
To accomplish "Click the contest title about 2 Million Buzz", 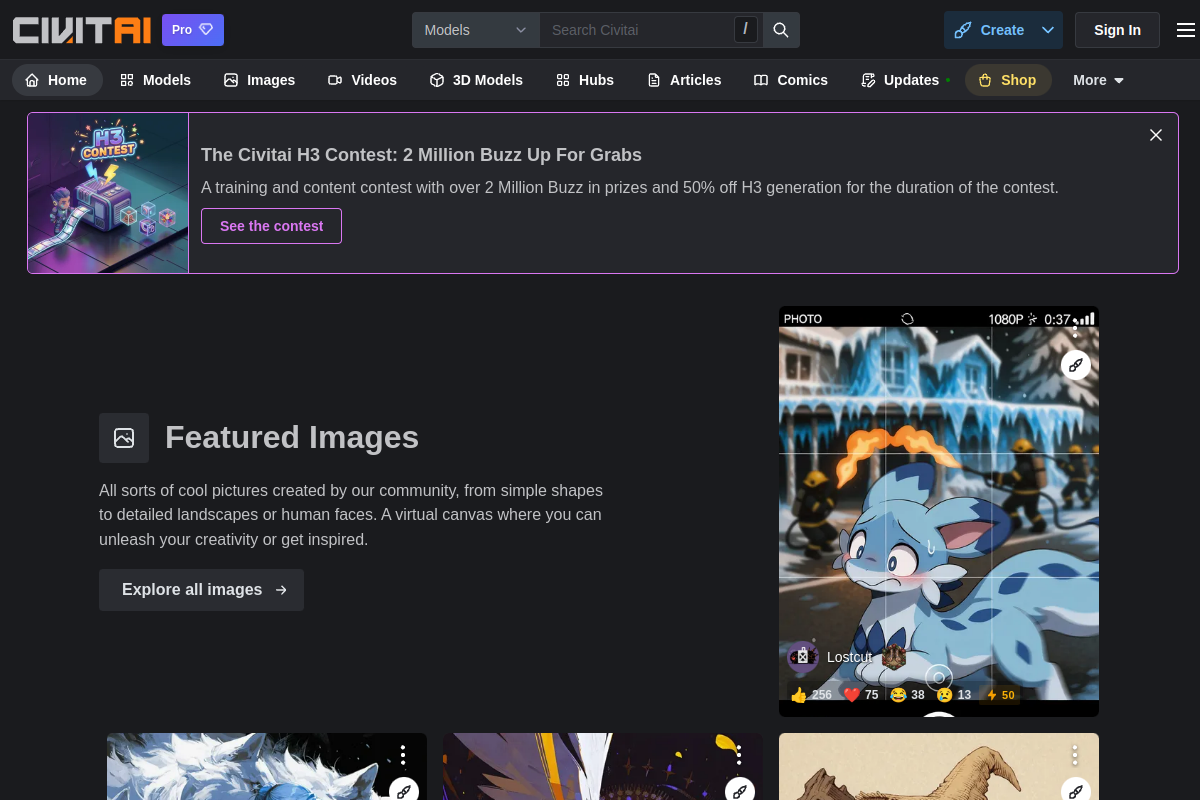I will (x=421, y=155).
